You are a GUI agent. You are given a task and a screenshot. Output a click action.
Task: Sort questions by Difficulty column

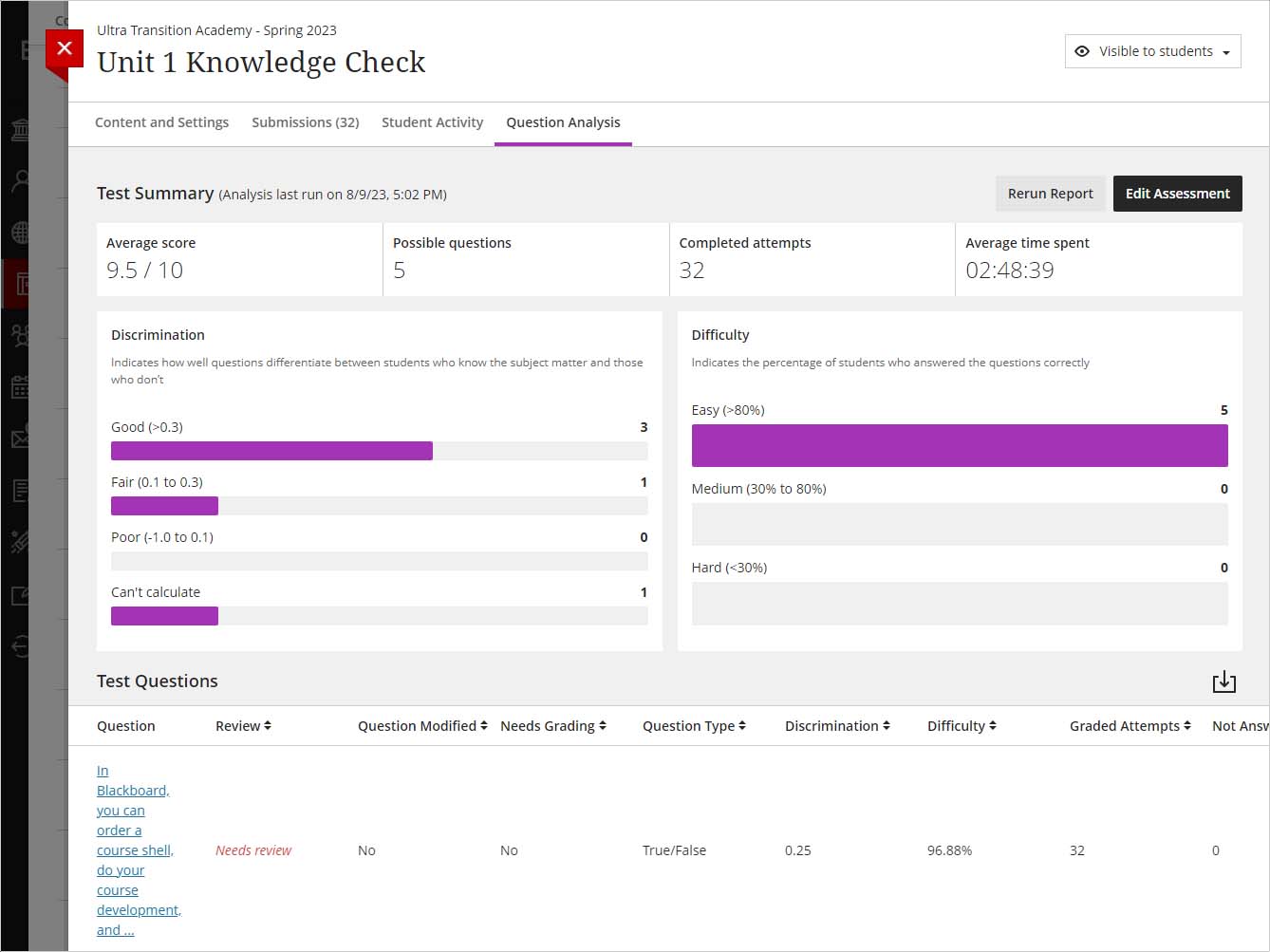tap(961, 726)
